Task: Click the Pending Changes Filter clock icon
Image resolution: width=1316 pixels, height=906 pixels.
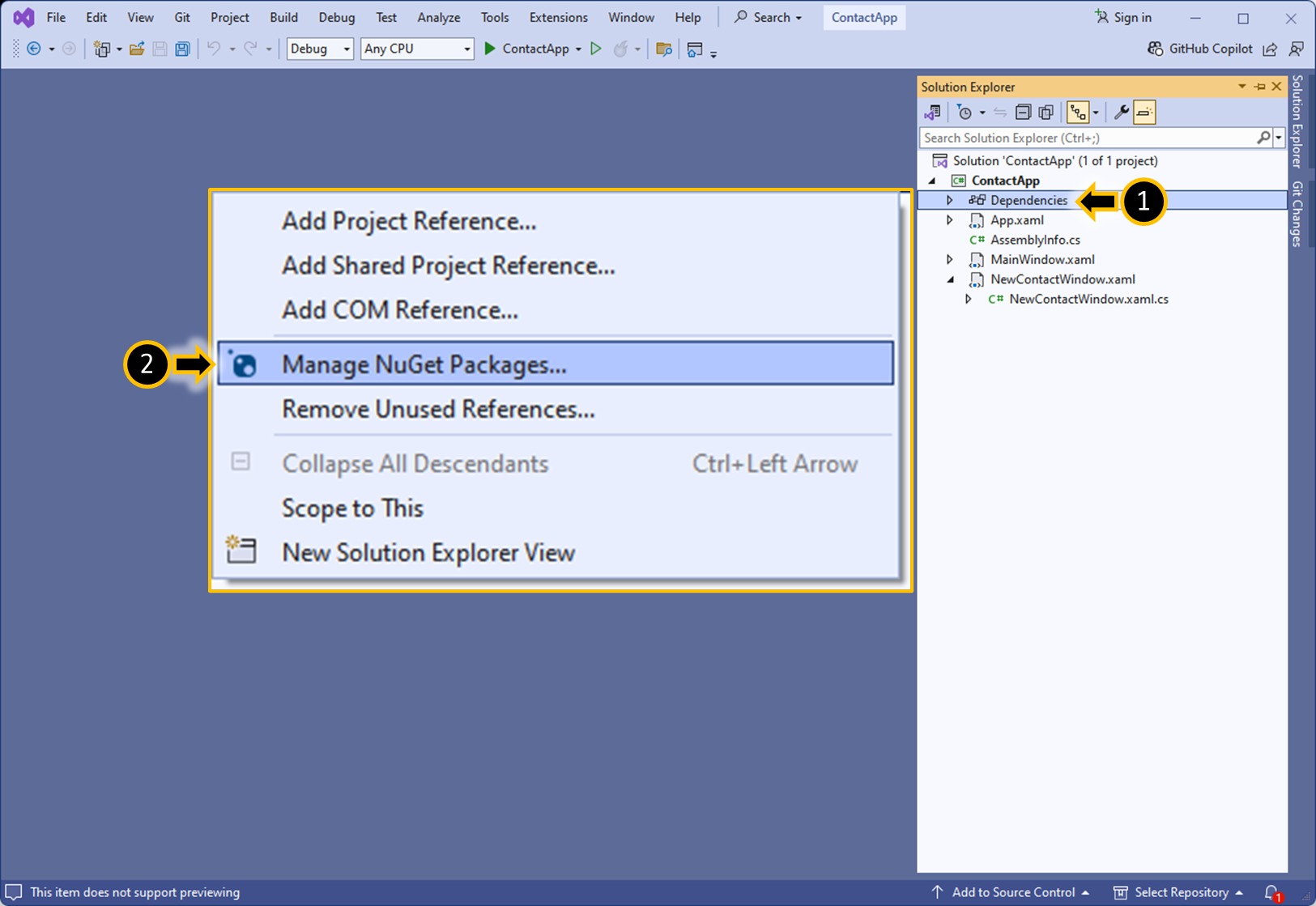Action: click(x=964, y=113)
